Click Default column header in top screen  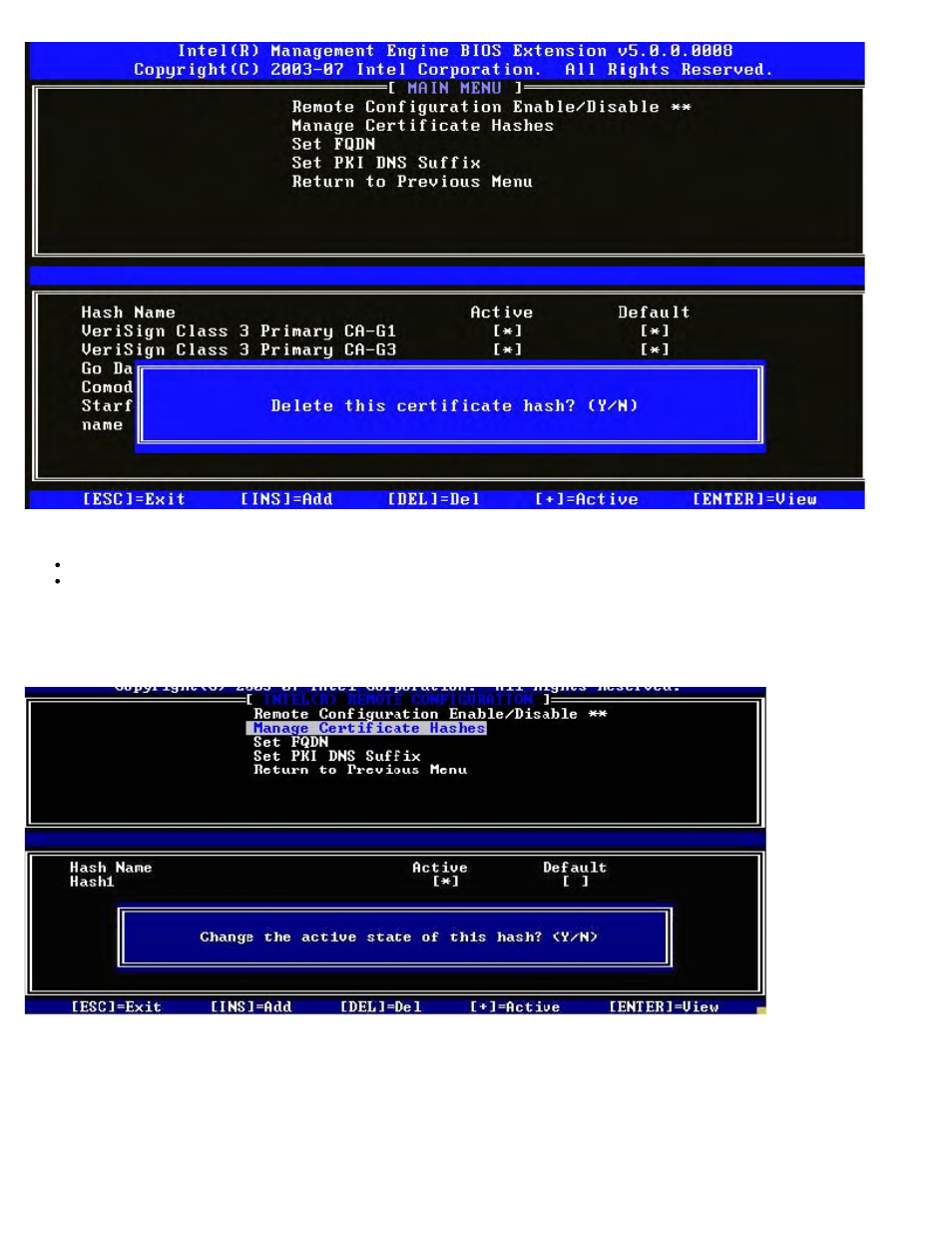[654, 312]
